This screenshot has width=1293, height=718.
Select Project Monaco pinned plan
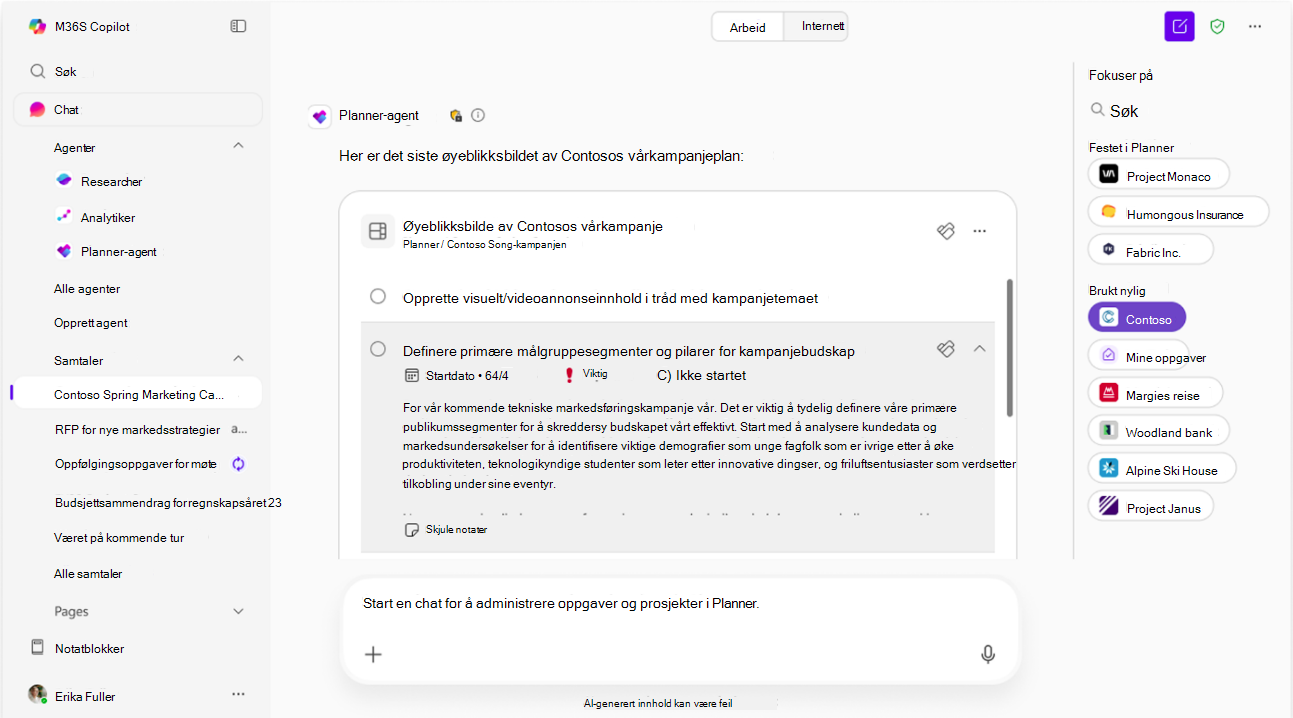pos(1159,174)
